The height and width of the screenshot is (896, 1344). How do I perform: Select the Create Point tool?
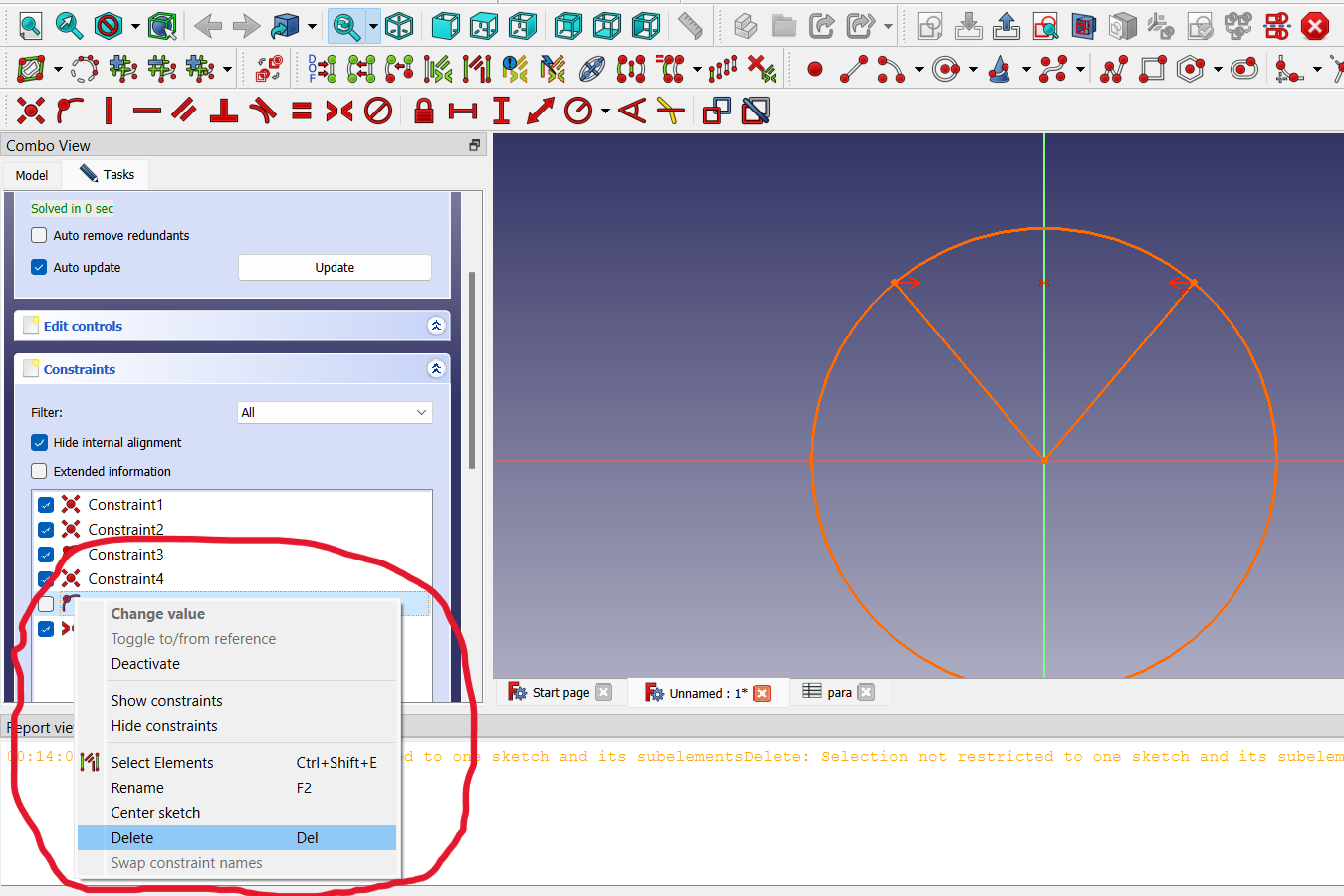click(815, 69)
